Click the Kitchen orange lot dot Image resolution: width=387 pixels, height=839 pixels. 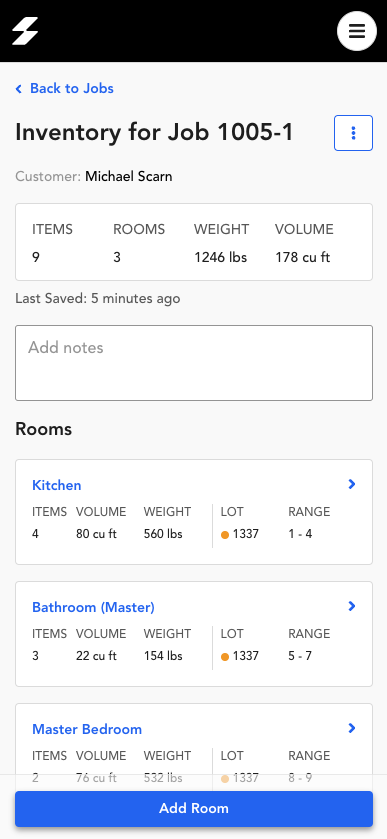tap(225, 535)
